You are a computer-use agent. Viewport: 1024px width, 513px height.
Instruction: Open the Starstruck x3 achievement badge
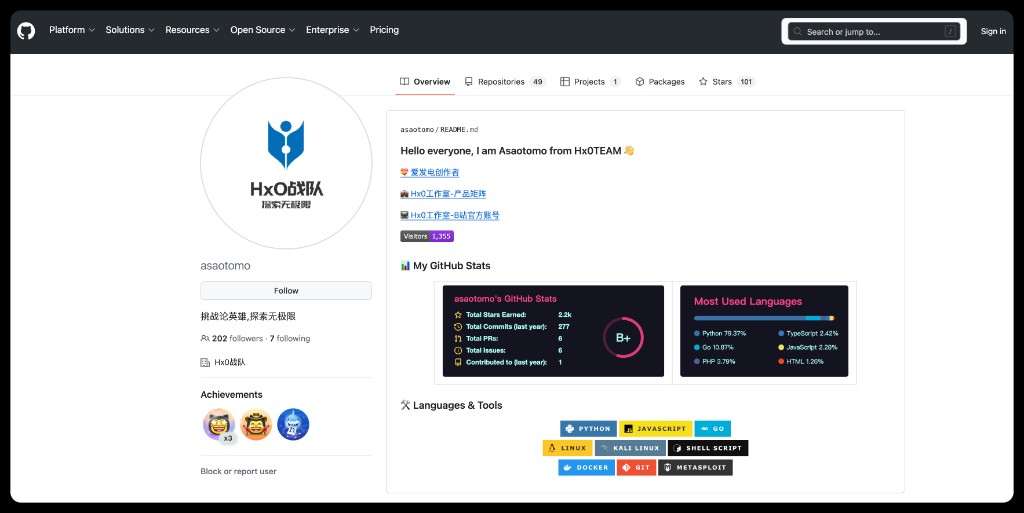point(219,425)
